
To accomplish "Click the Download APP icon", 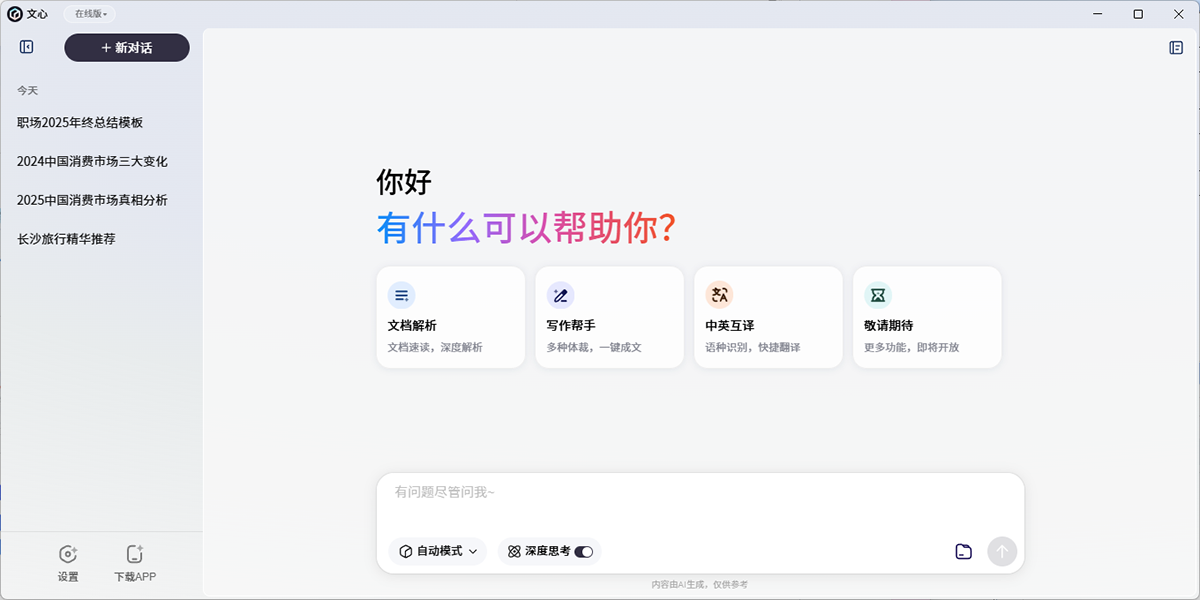I will [x=135, y=555].
